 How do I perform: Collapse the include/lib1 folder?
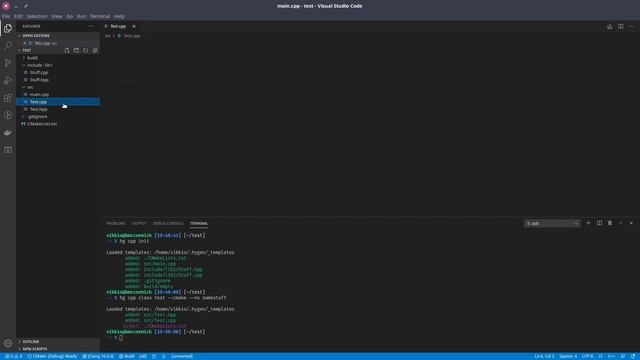[58, 65]
